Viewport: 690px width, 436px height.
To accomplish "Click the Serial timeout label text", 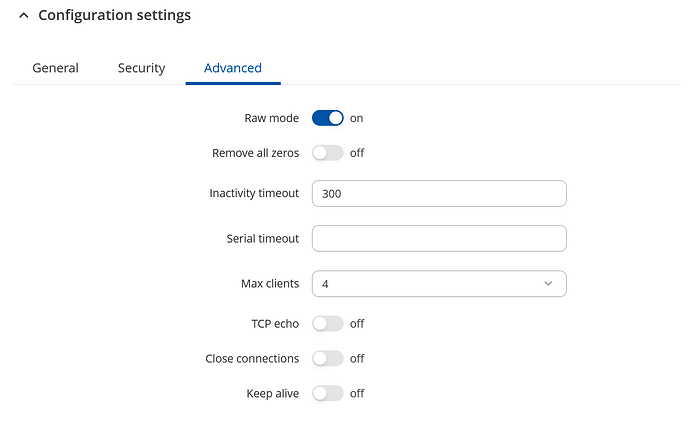I will (262, 238).
